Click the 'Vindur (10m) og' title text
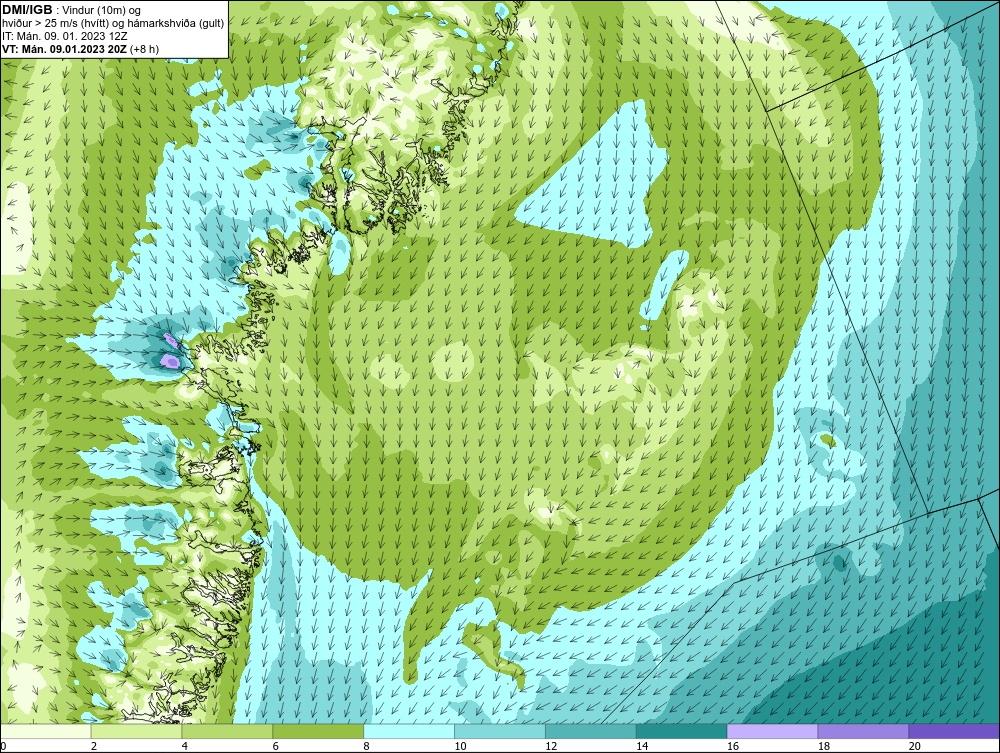Viewport: 1000px width, 753px height. coord(102,10)
